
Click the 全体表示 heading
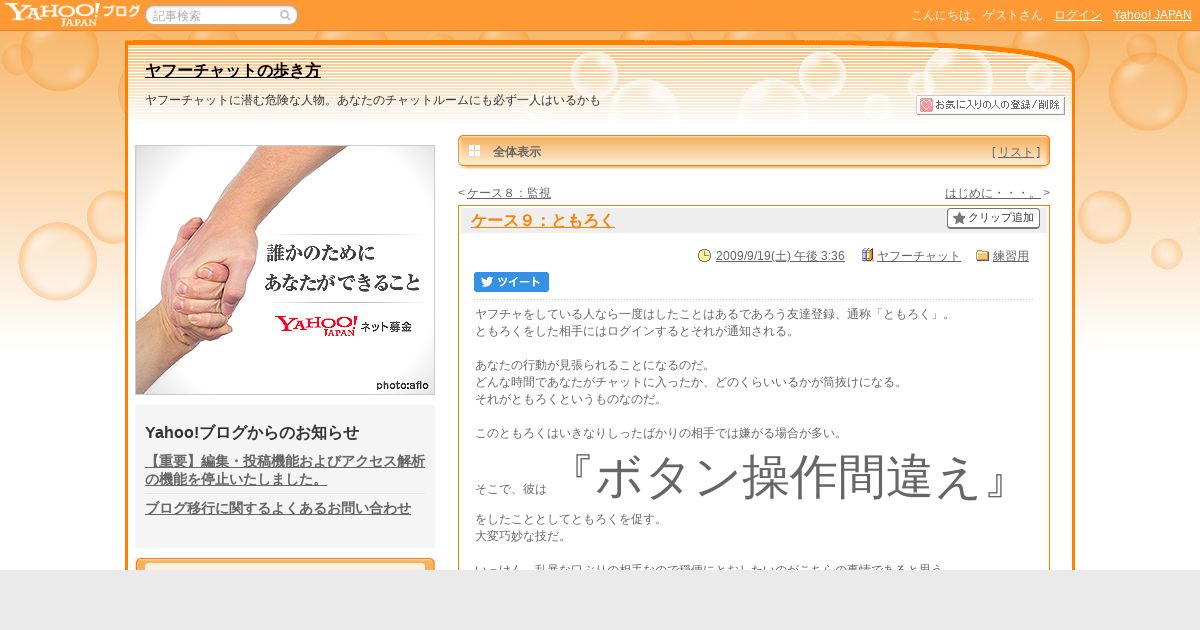click(517, 152)
